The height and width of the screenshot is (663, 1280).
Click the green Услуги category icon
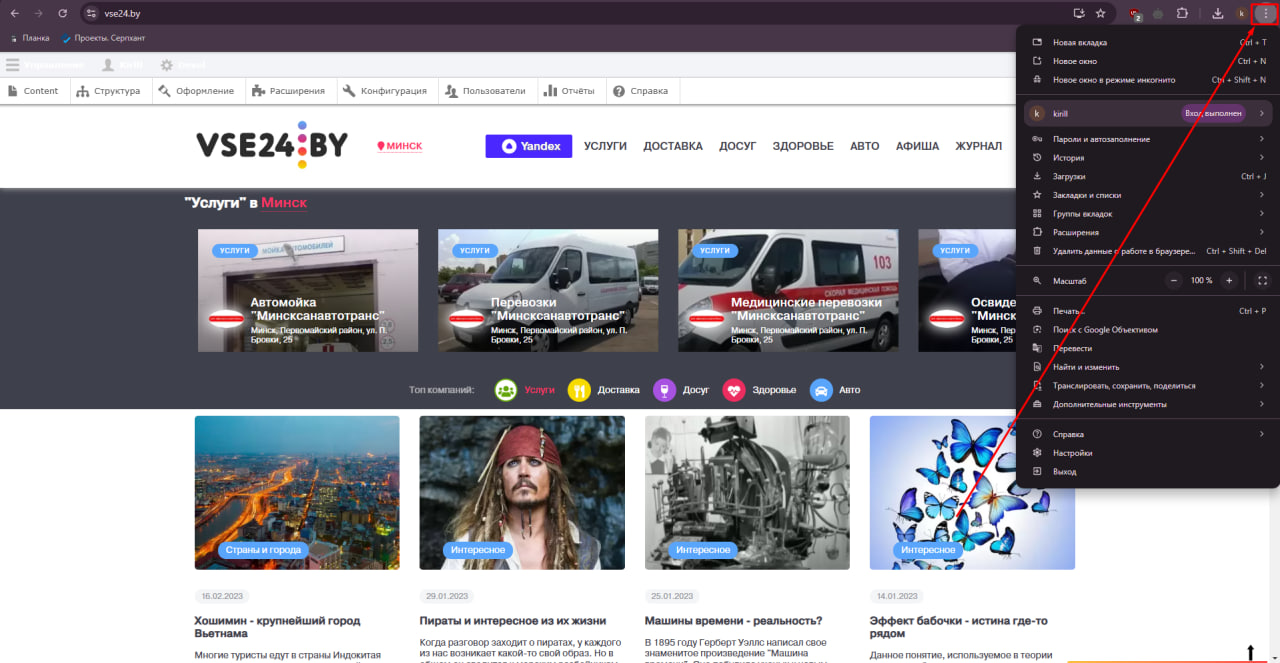[505, 390]
